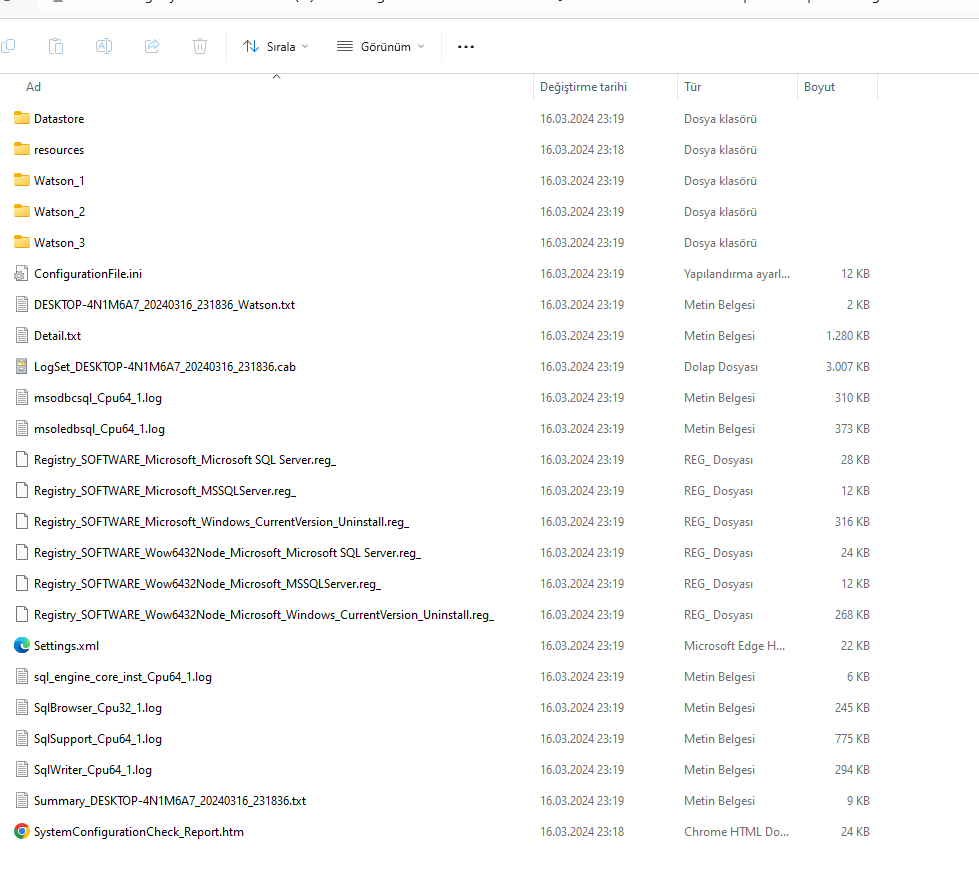Click the Settings.xml file name
This screenshot has width=979, height=872.
coord(66,646)
